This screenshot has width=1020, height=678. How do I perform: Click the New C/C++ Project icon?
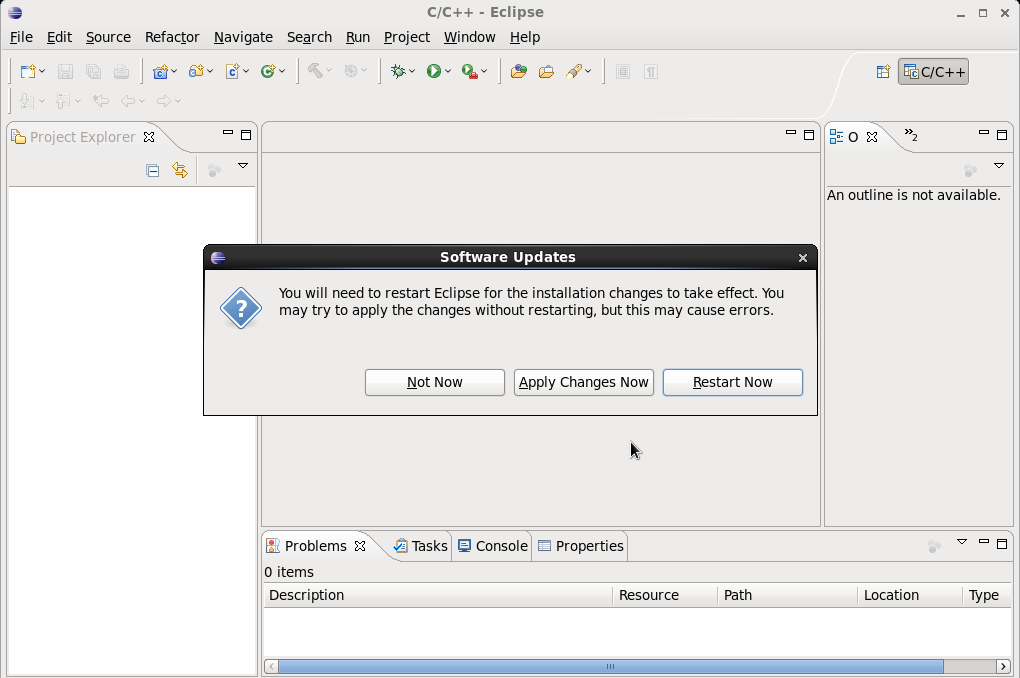(x=159, y=71)
